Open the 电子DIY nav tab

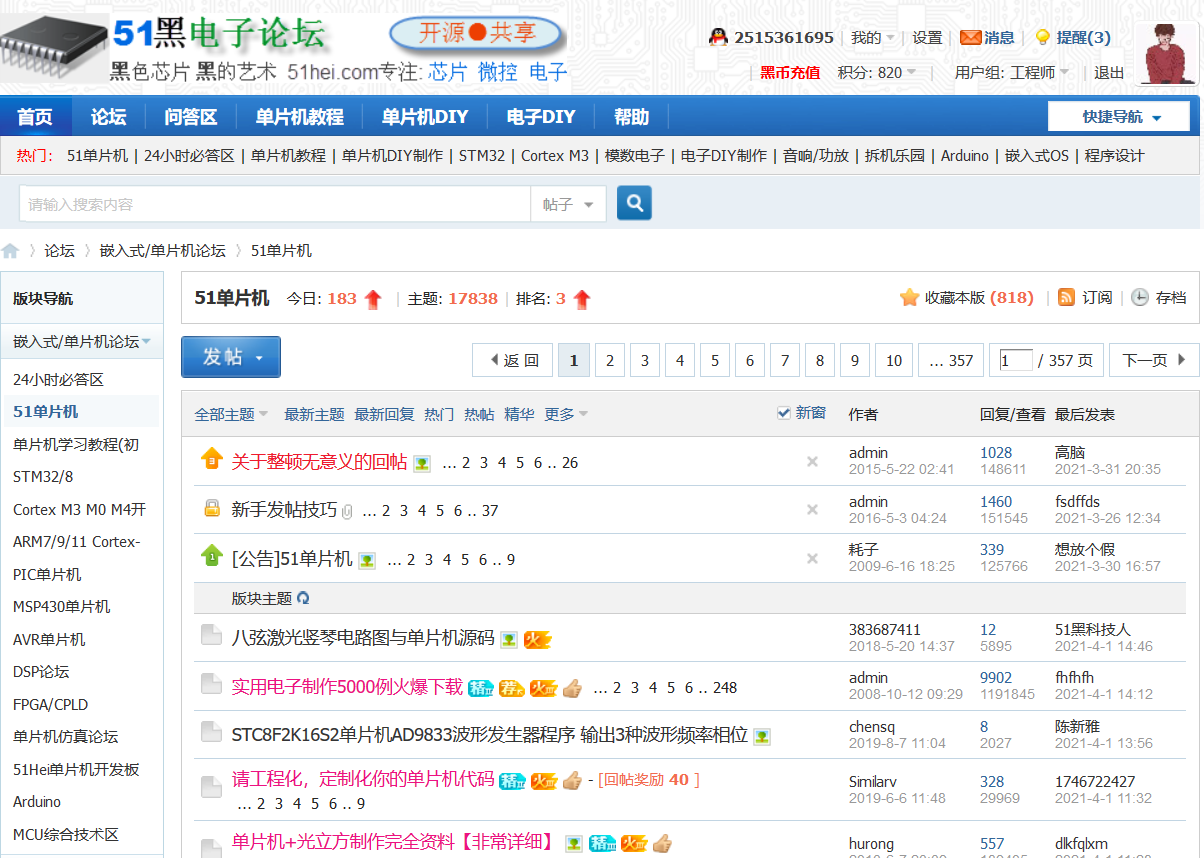(541, 117)
